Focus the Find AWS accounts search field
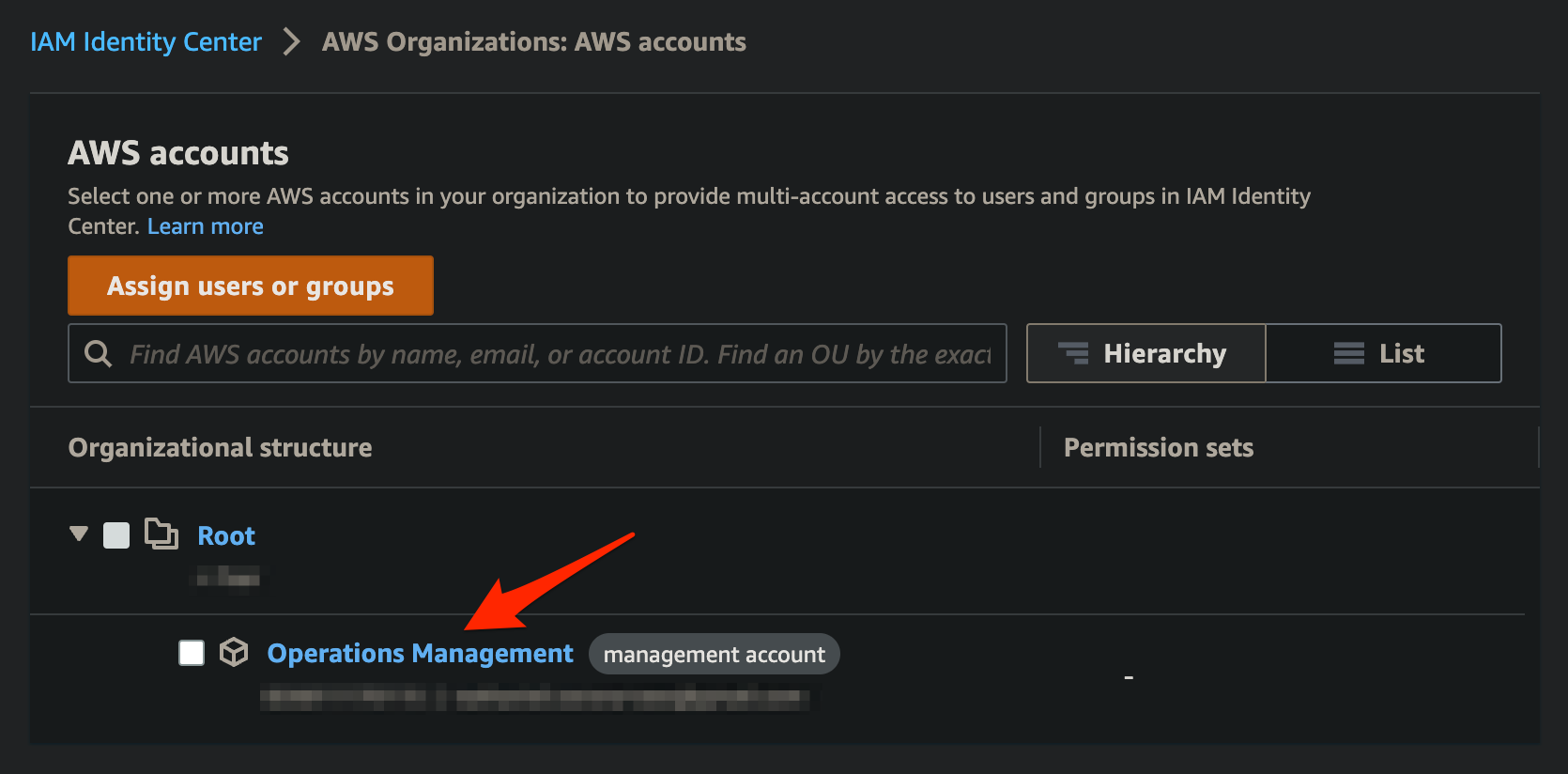 537,353
